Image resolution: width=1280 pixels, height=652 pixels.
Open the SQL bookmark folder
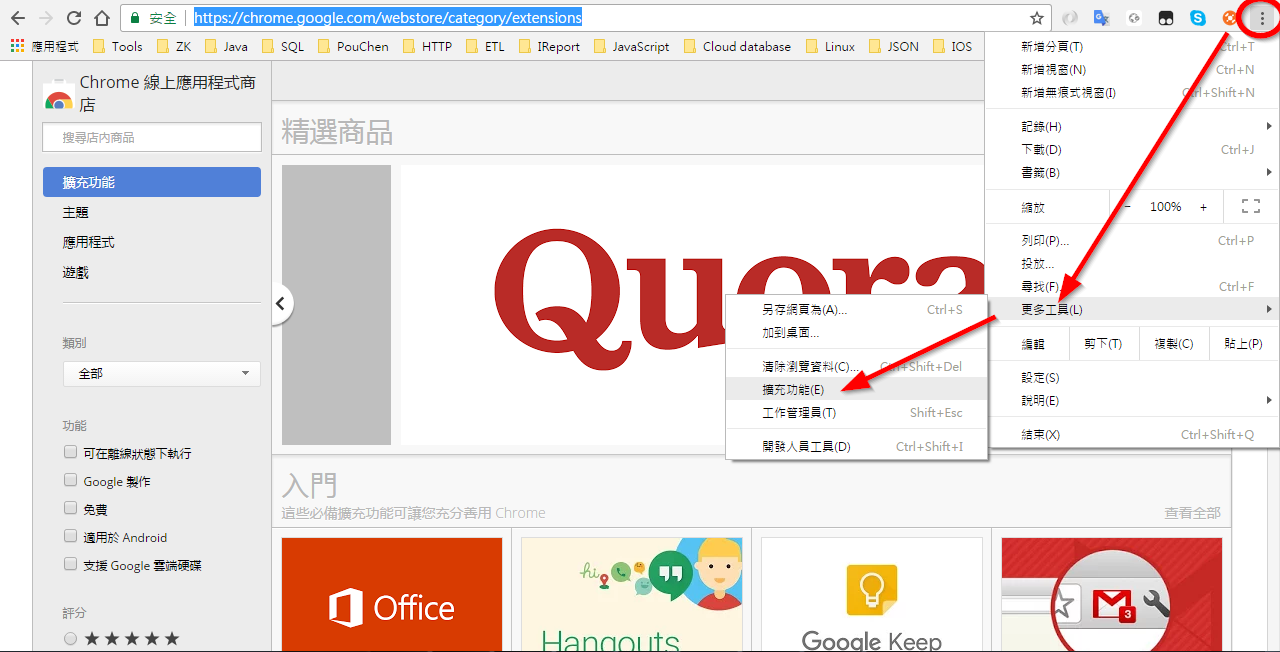[283, 46]
